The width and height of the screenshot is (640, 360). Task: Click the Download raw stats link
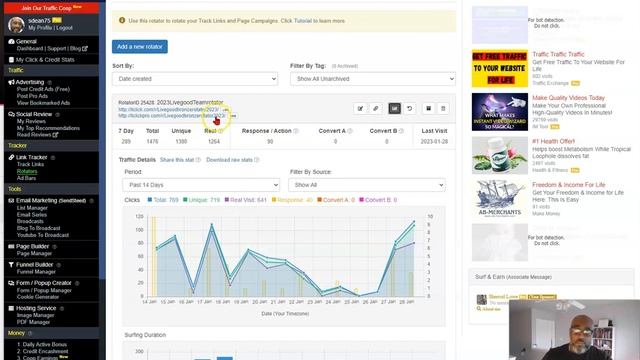click(x=229, y=160)
